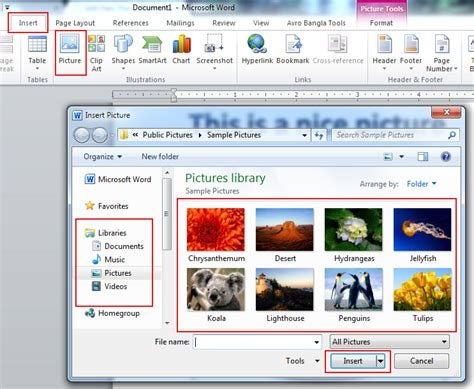Viewport: 474px width, 389px height.
Task: Select the Picture Tools Format tab
Action: pyautogui.click(x=381, y=23)
